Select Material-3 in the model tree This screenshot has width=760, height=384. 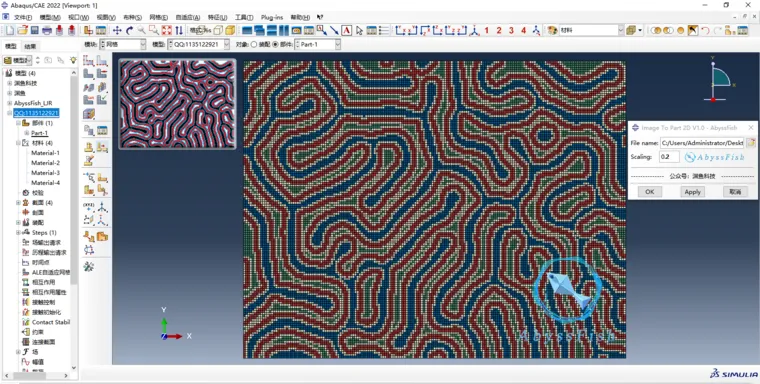46,173
